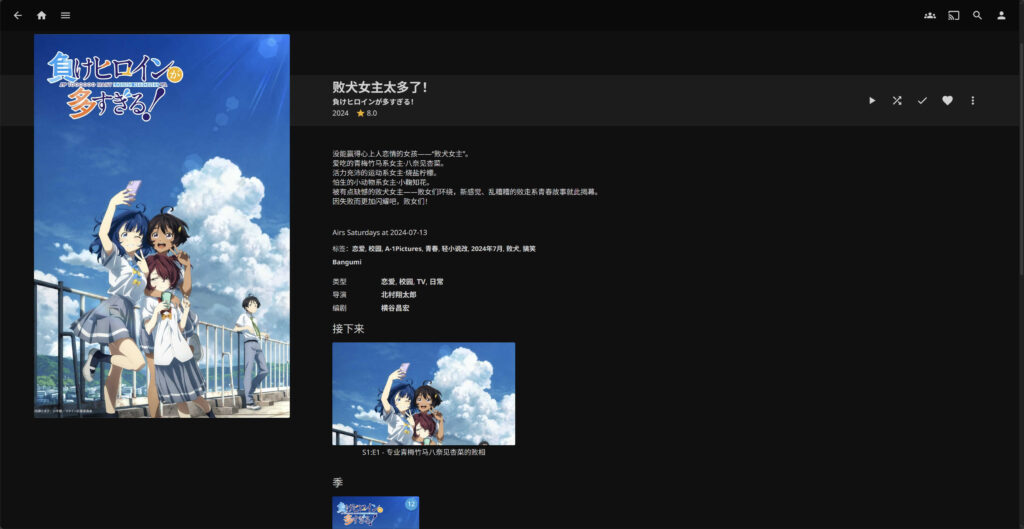Open the Home page icon
The width and height of the screenshot is (1024, 529).
pyautogui.click(x=41, y=15)
